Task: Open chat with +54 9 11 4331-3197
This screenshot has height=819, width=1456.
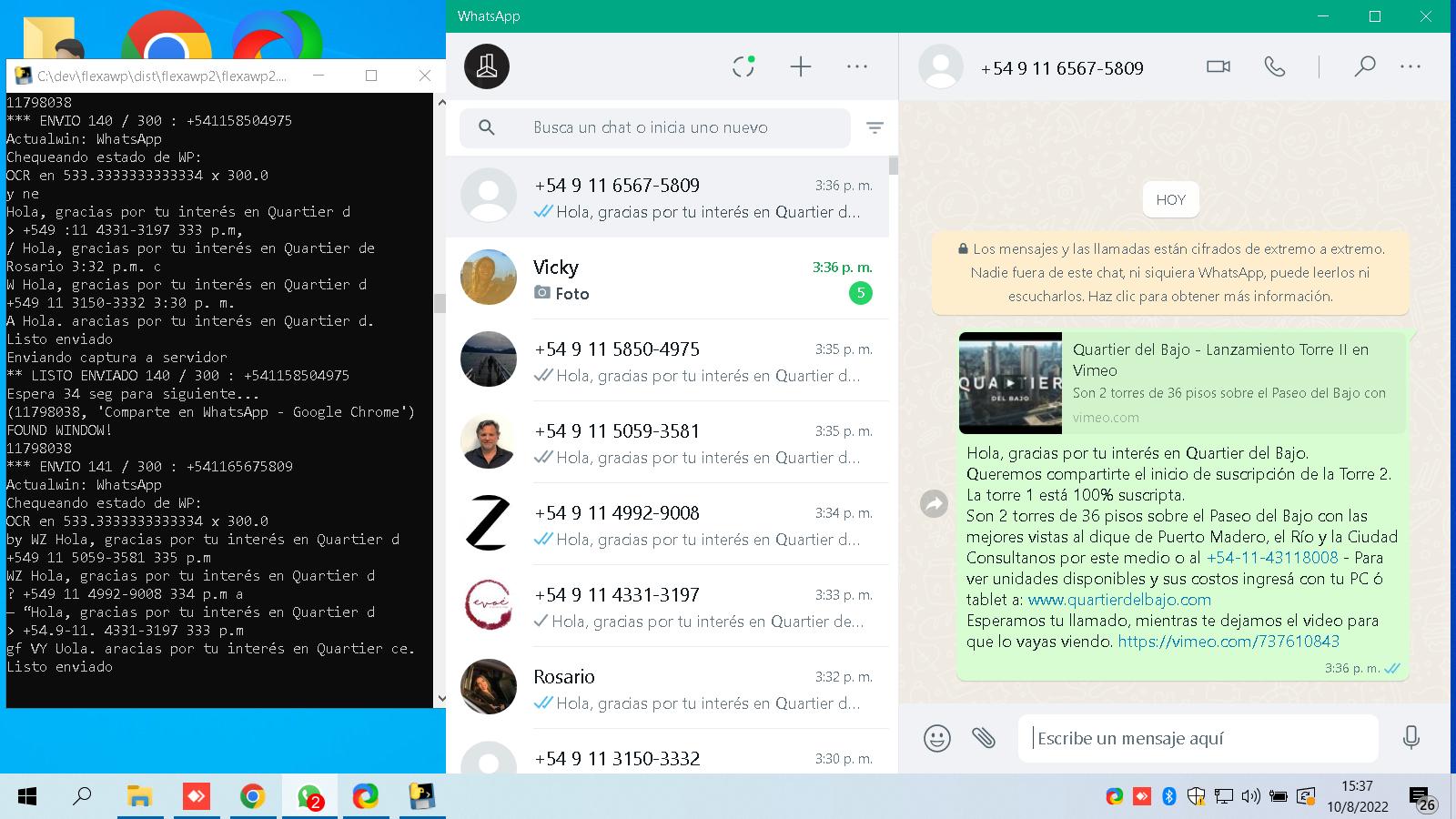Action: [667, 606]
